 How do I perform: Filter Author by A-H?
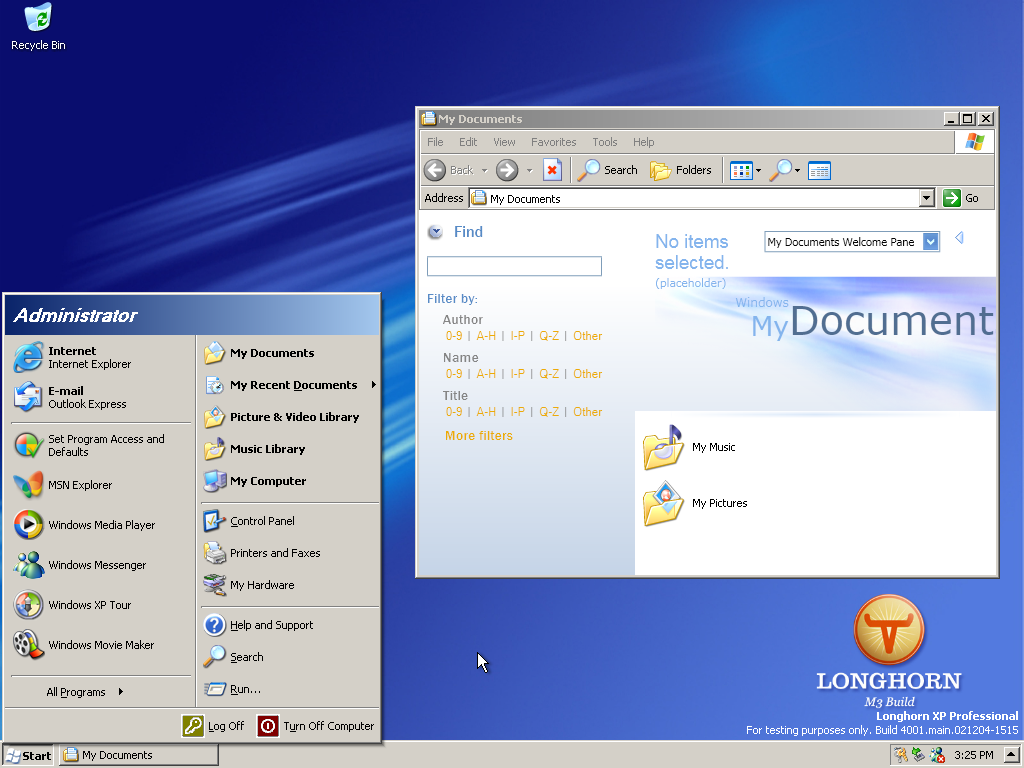(x=486, y=336)
